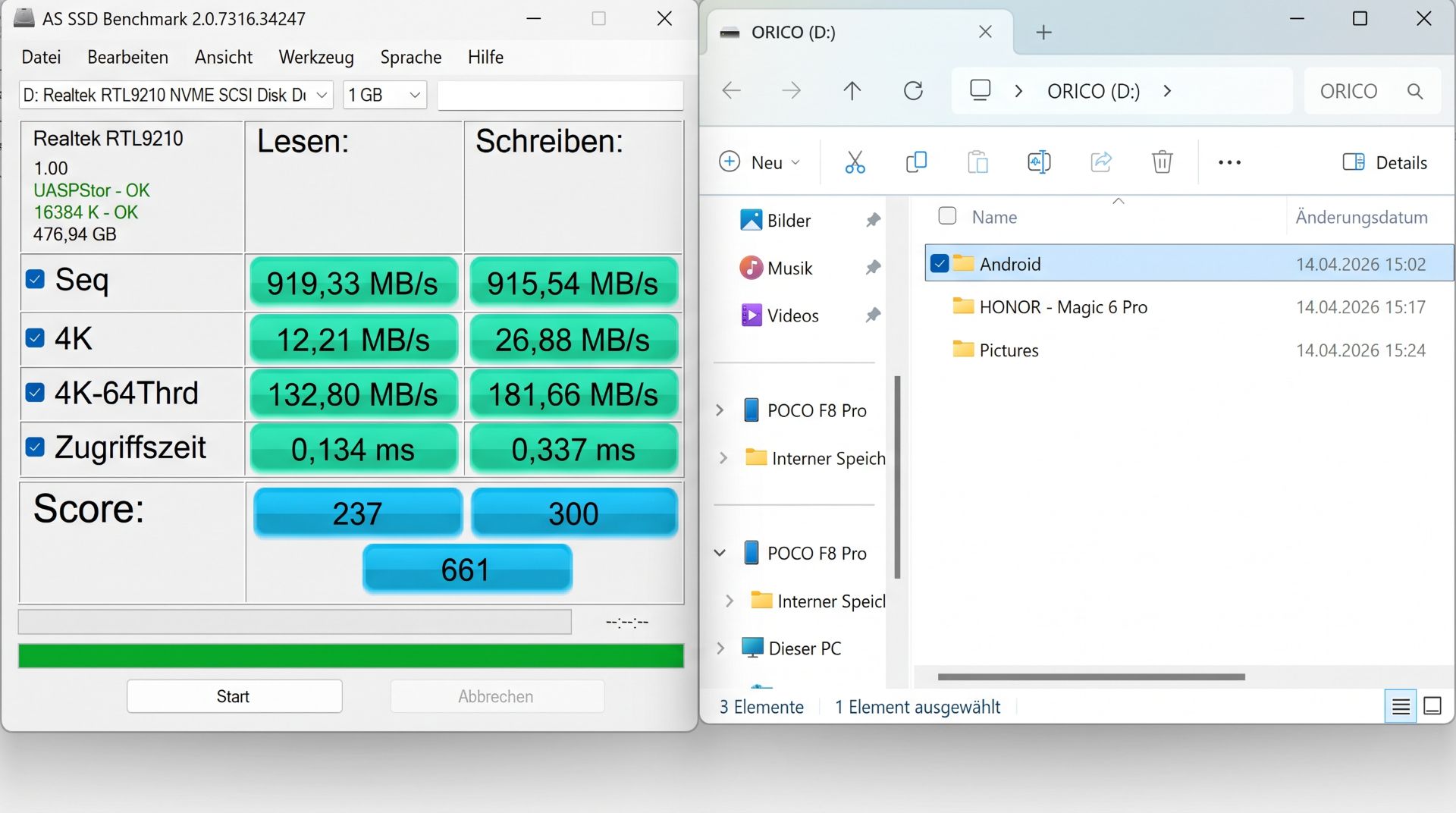Unpin Bilder using its pin icon
The width and height of the screenshot is (1456, 813).
873,220
